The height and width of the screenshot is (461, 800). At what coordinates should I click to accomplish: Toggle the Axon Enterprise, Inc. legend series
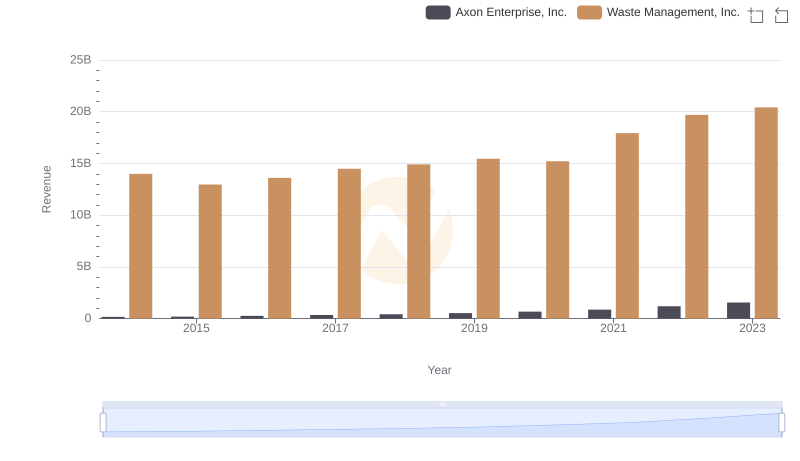click(x=496, y=12)
